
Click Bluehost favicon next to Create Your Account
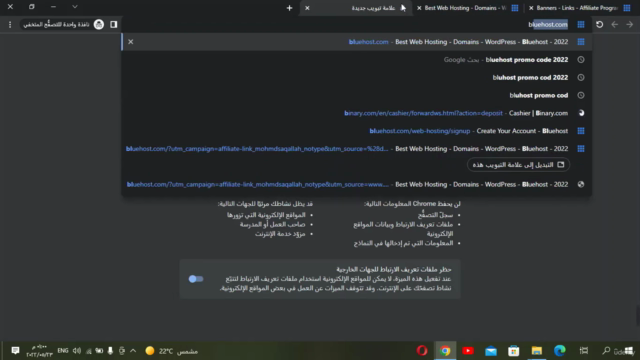point(581,131)
